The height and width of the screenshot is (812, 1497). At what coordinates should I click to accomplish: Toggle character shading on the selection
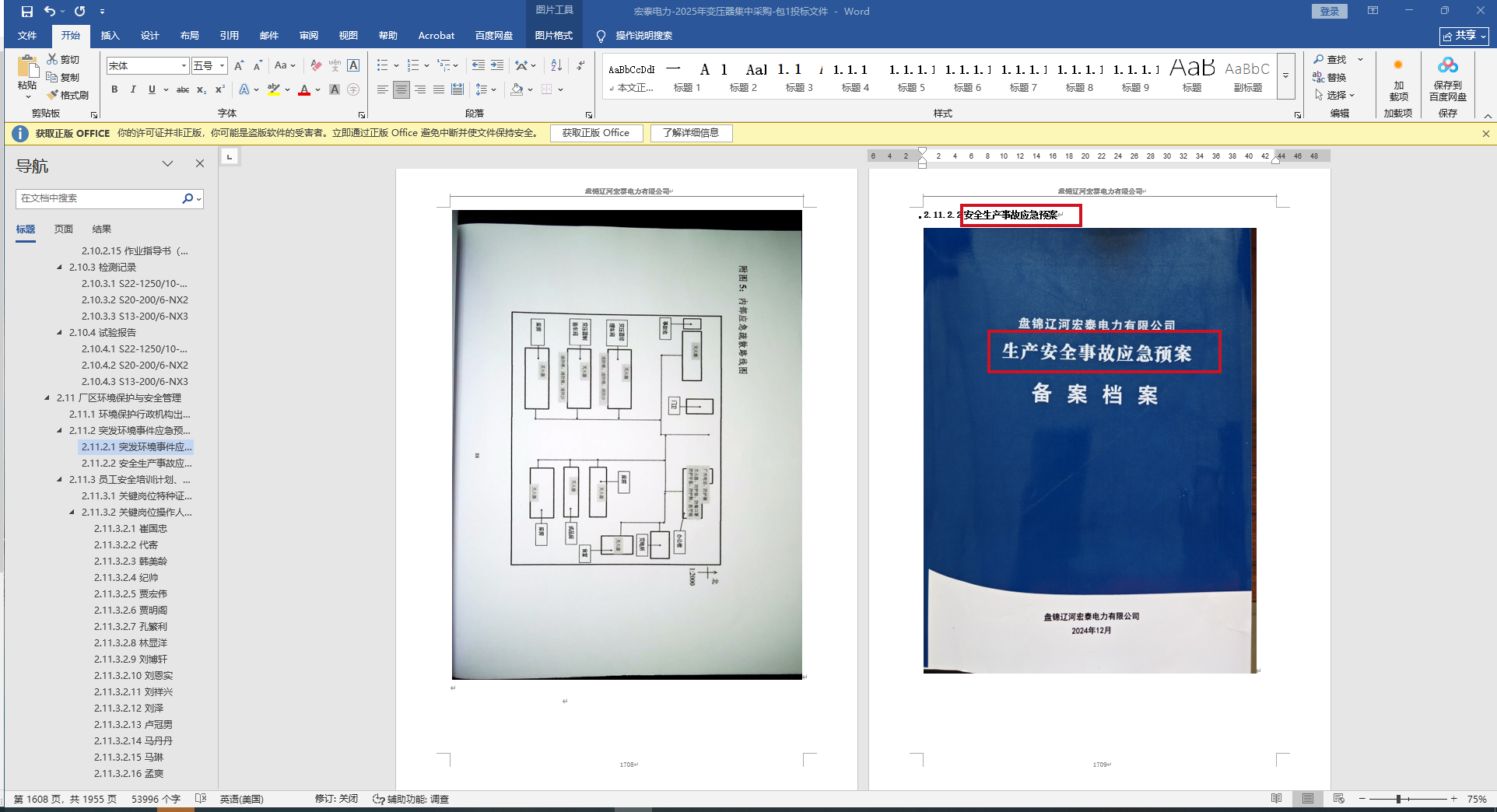tap(335, 89)
